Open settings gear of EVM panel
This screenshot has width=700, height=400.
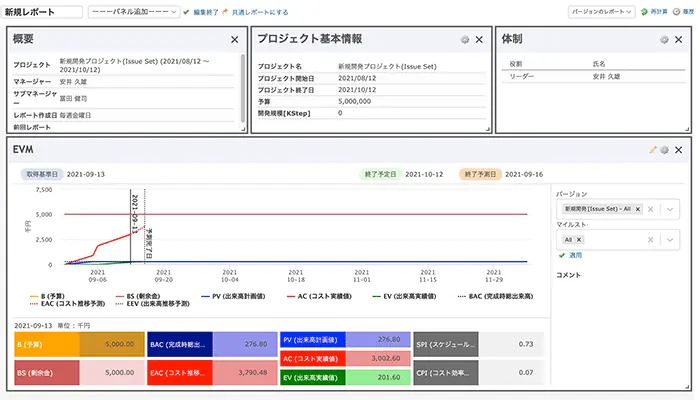point(664,150)
